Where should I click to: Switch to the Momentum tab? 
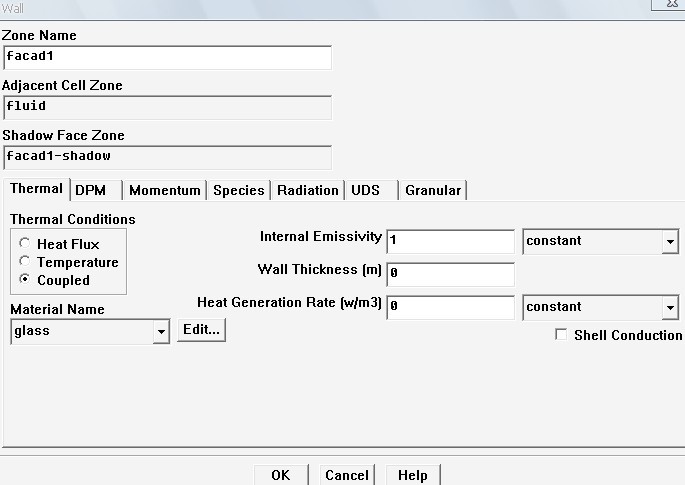click(x=165, y=190)
